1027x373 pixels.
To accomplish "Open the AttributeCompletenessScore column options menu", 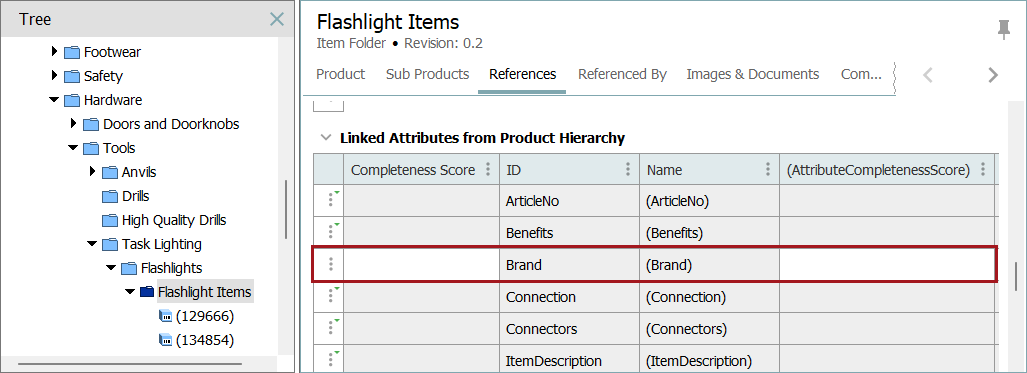I will coord(982,170).
